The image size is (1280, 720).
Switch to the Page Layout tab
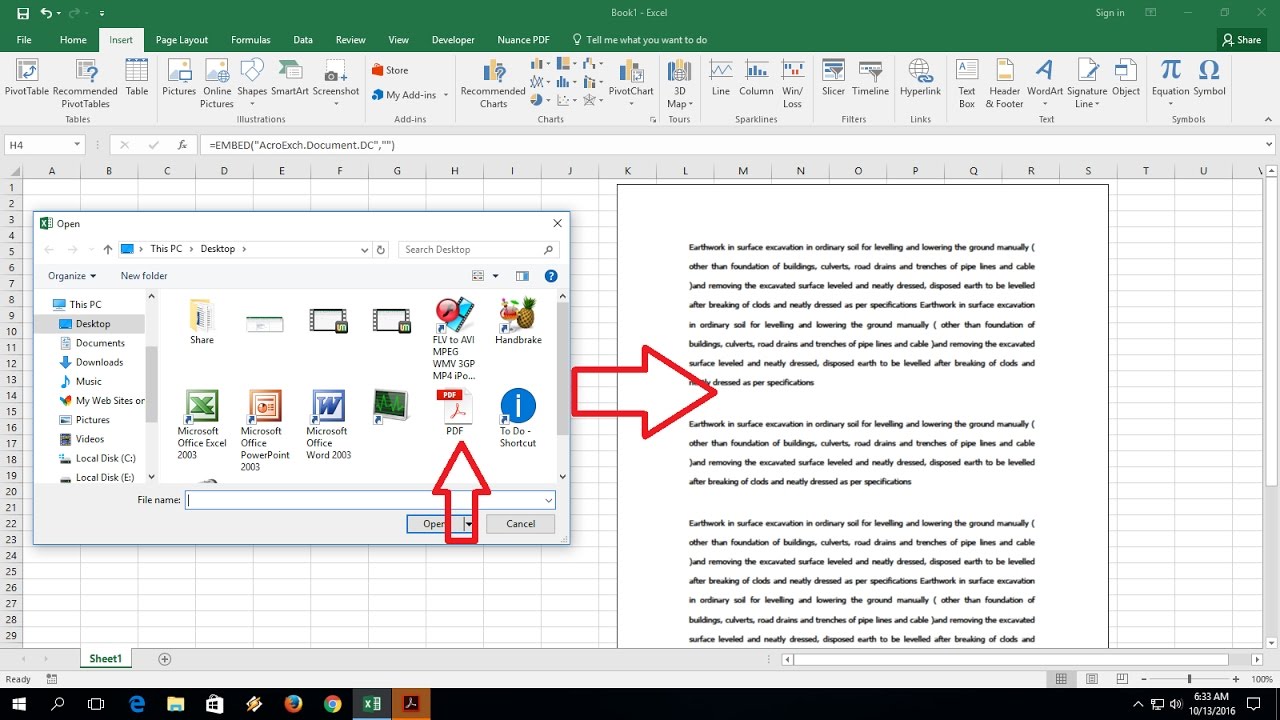tap(182, 40)
